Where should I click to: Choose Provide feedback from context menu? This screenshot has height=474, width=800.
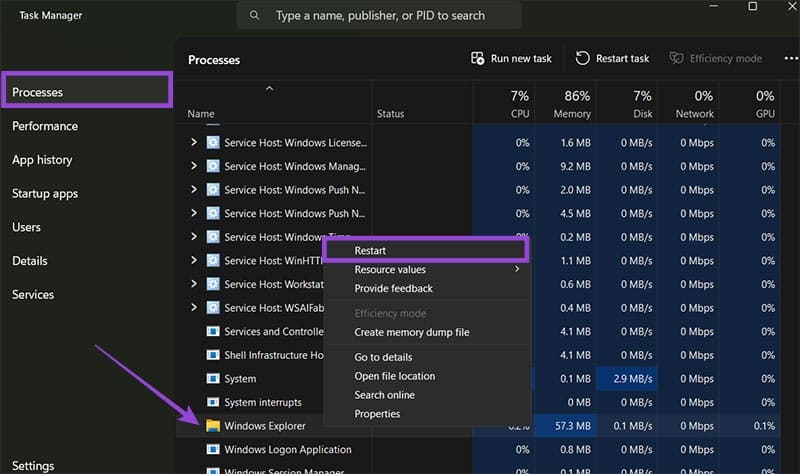click(x=427, y=288)
